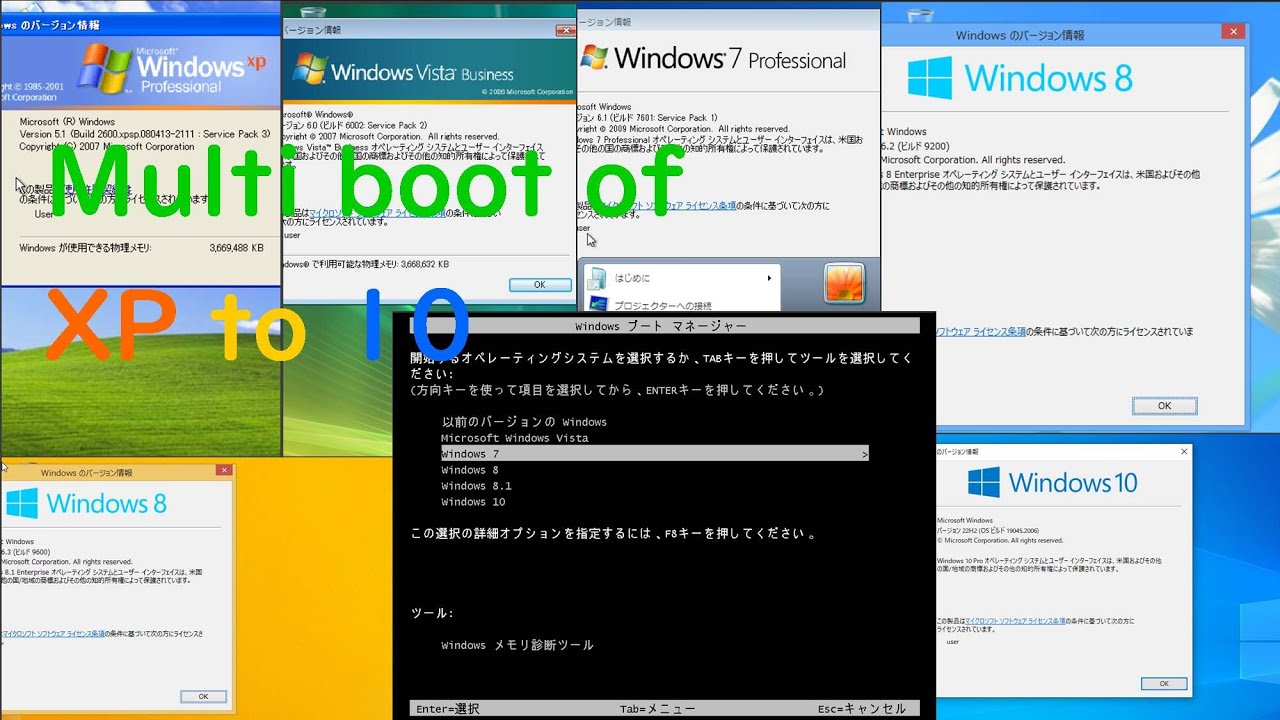Click the projector connection icon
Image resolution: width=1280 pixels, height=720 pixels.
click(598, 304)
